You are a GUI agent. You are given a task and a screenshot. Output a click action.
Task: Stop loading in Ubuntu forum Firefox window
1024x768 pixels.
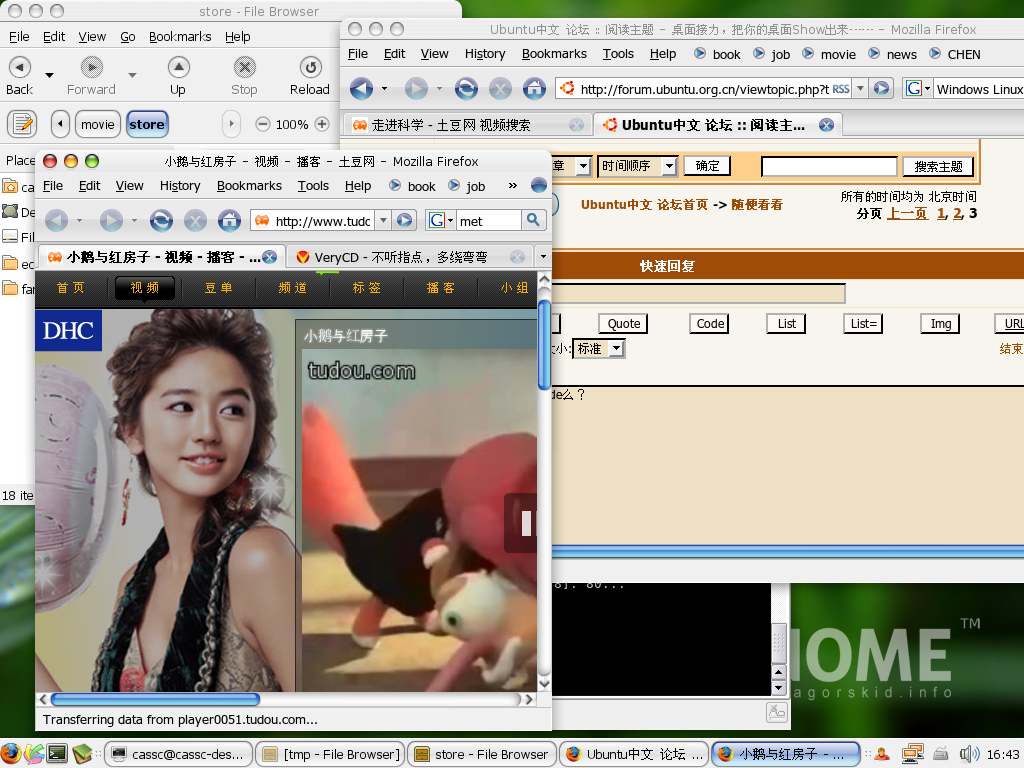click(500, 88)
